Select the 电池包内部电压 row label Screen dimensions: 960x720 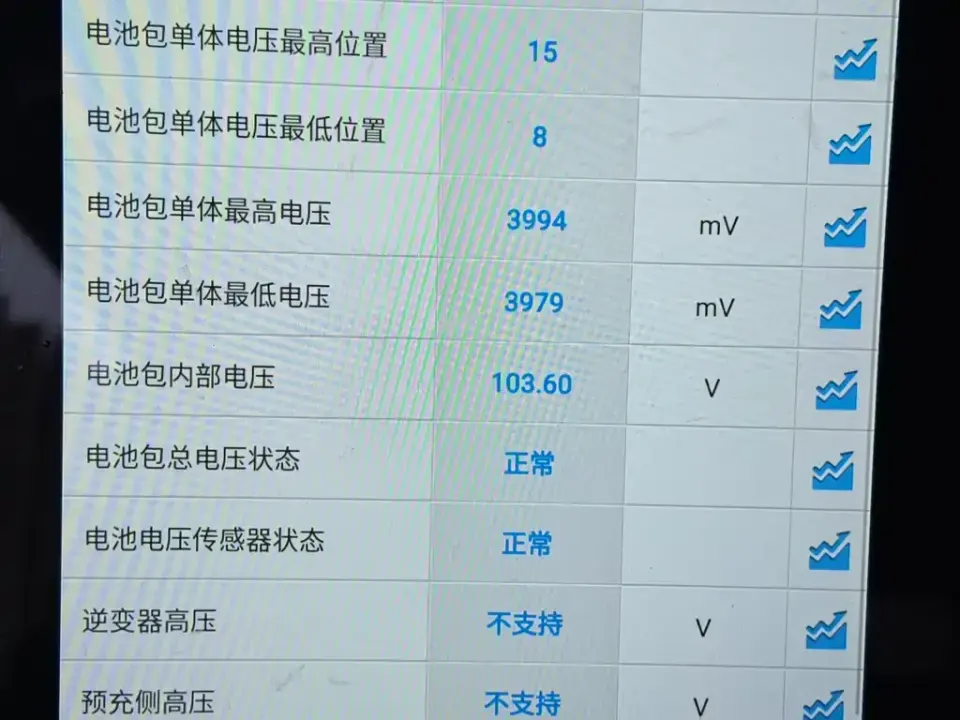coord(181,375)
